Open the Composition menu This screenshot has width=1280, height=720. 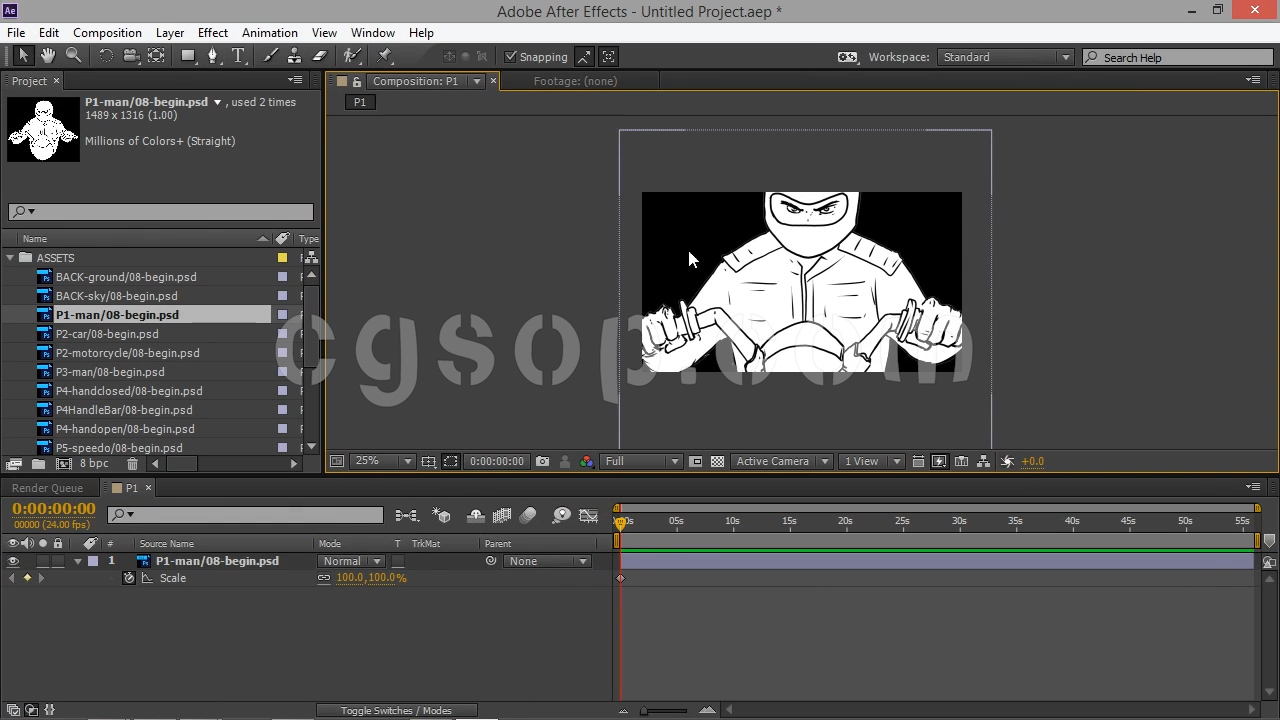pos(107,33)
